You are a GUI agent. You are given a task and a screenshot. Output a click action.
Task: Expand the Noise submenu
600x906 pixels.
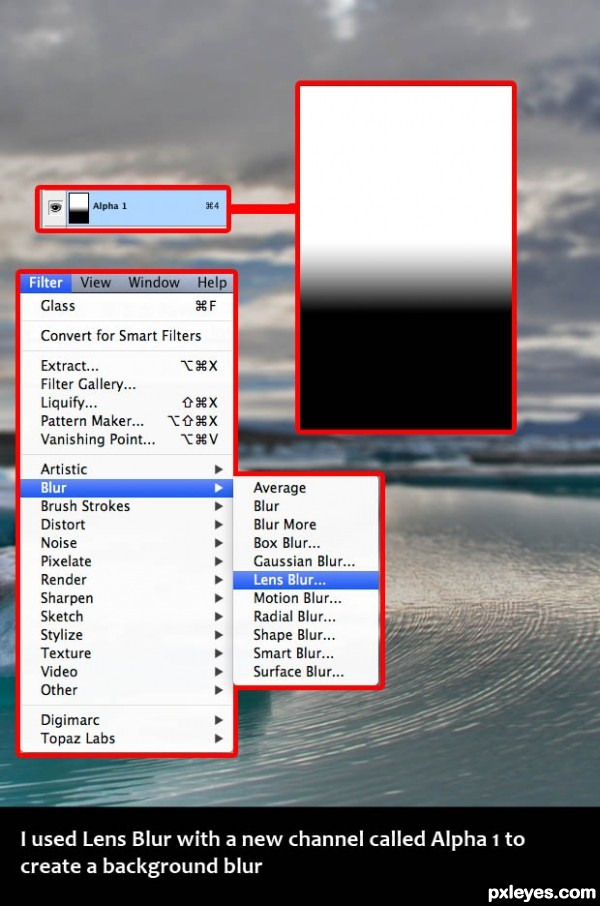point(127,543)
